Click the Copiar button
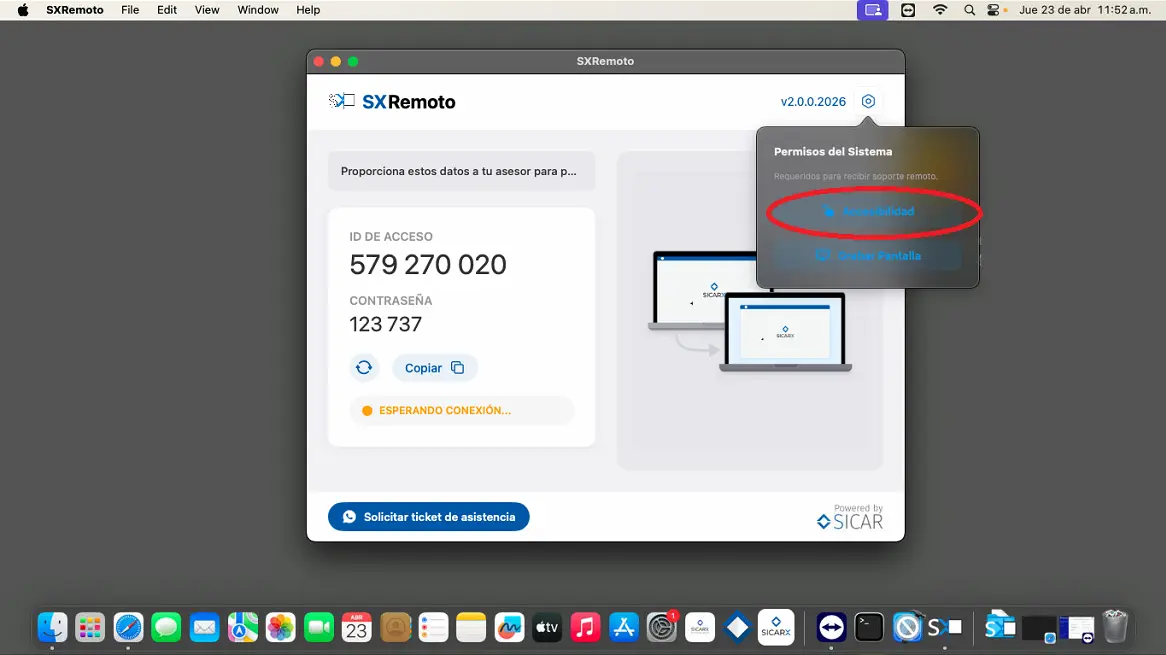 (x=434, y=368)
